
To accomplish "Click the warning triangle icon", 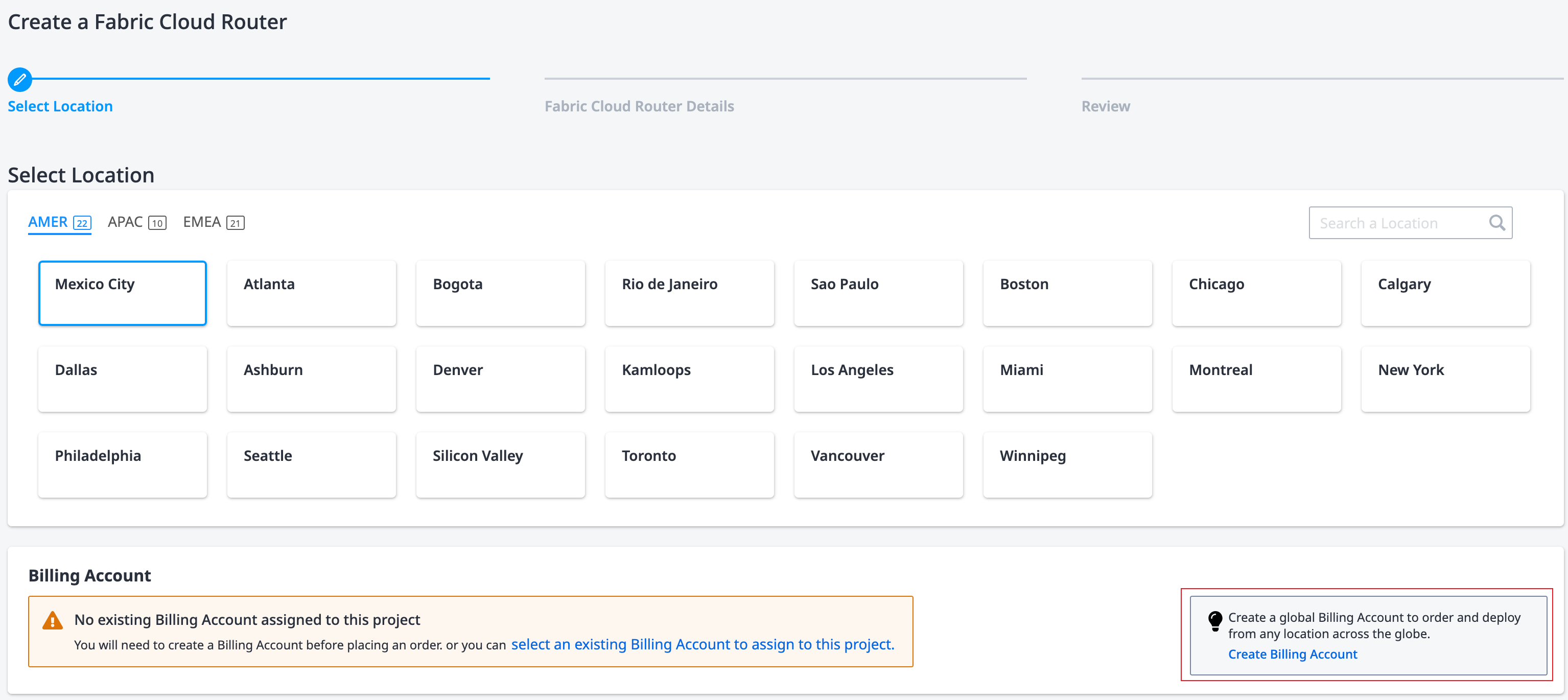I will pos(52,620).
